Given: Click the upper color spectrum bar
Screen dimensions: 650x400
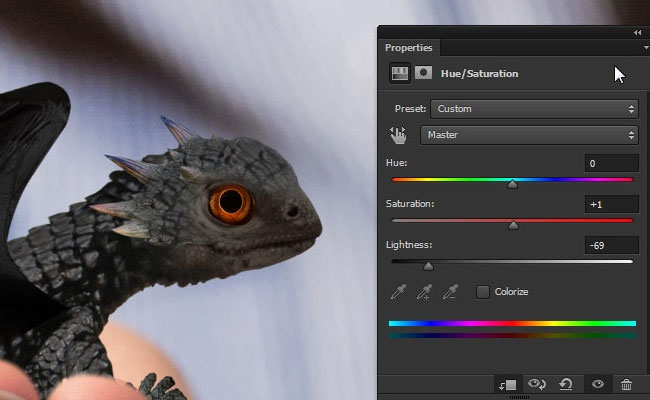Looking at the screenshot, I should (x=512, y=323).
